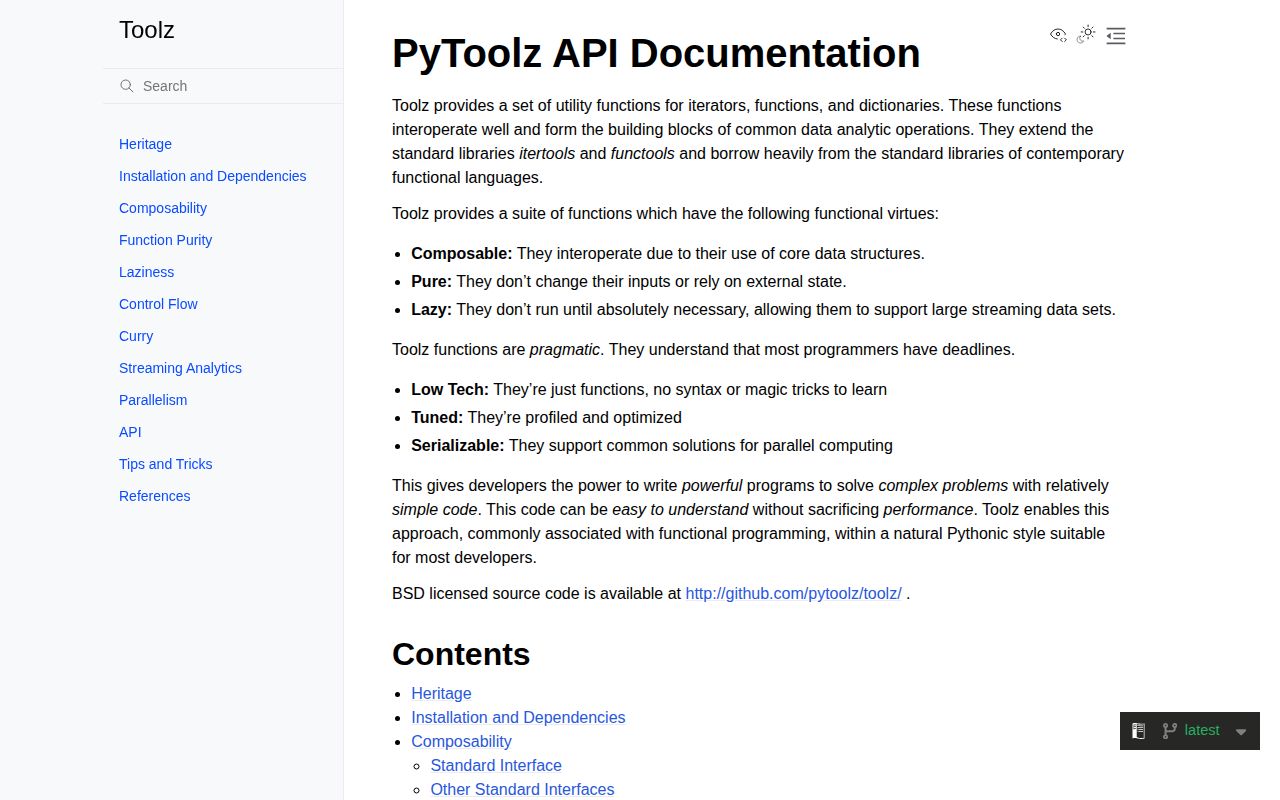Viewport: 1280px width, 800px height.
Task: Open Other Standard Interfaces contents sub-link
Action: click(x=522, y=789)
